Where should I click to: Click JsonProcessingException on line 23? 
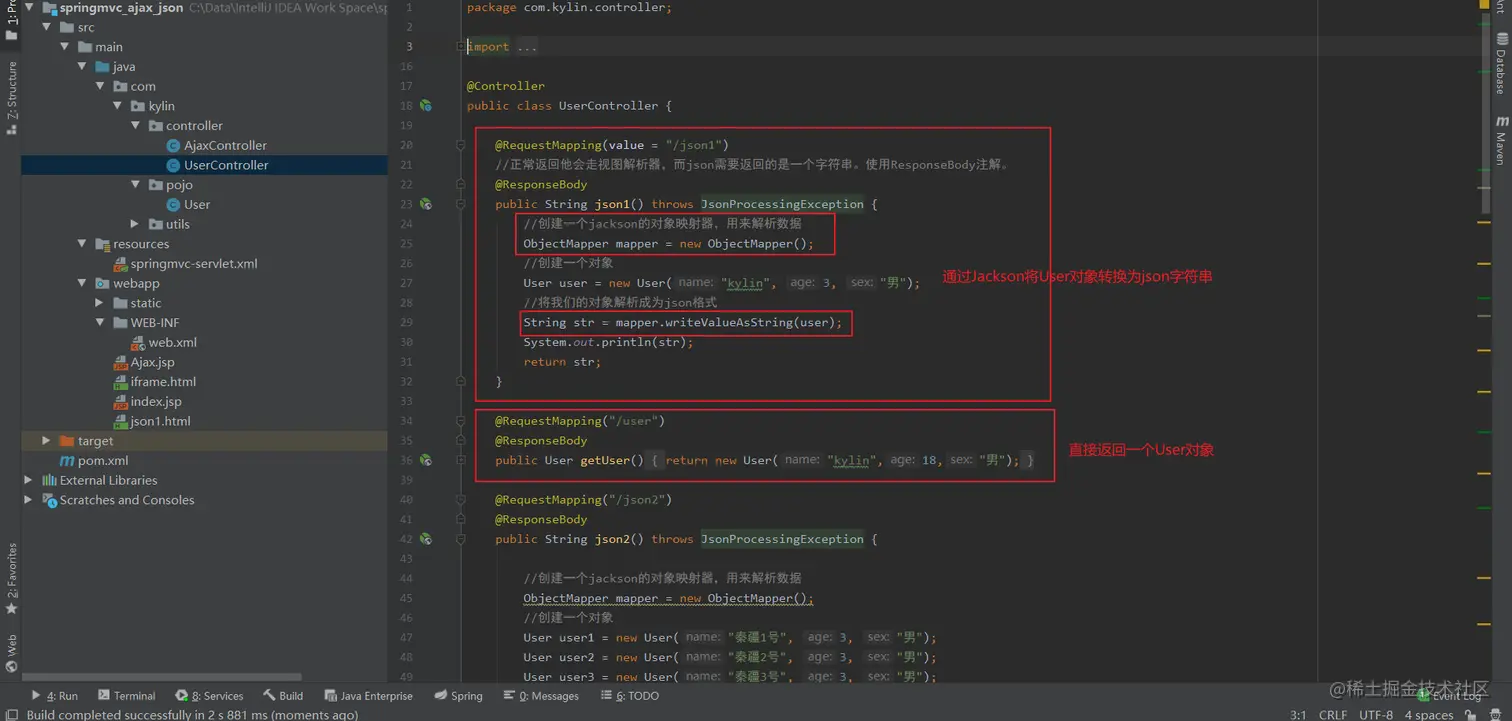pos(782,204)
